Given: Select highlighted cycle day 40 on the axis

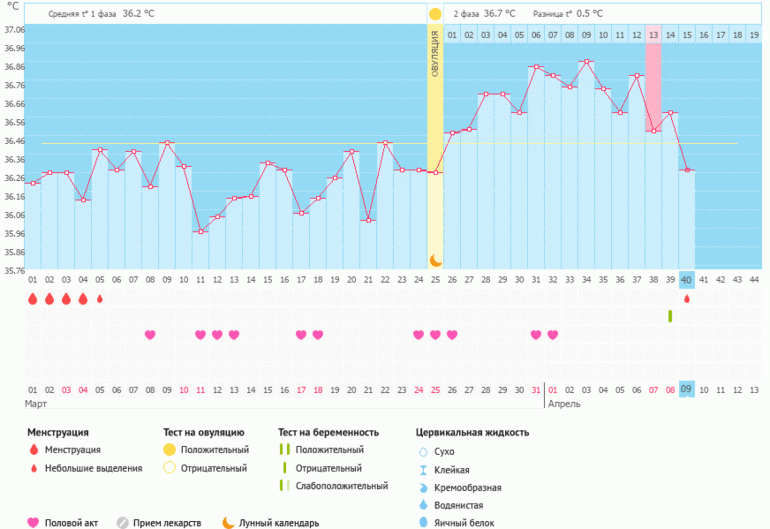Looking at the screenshot, I should [x=686, y=279].
